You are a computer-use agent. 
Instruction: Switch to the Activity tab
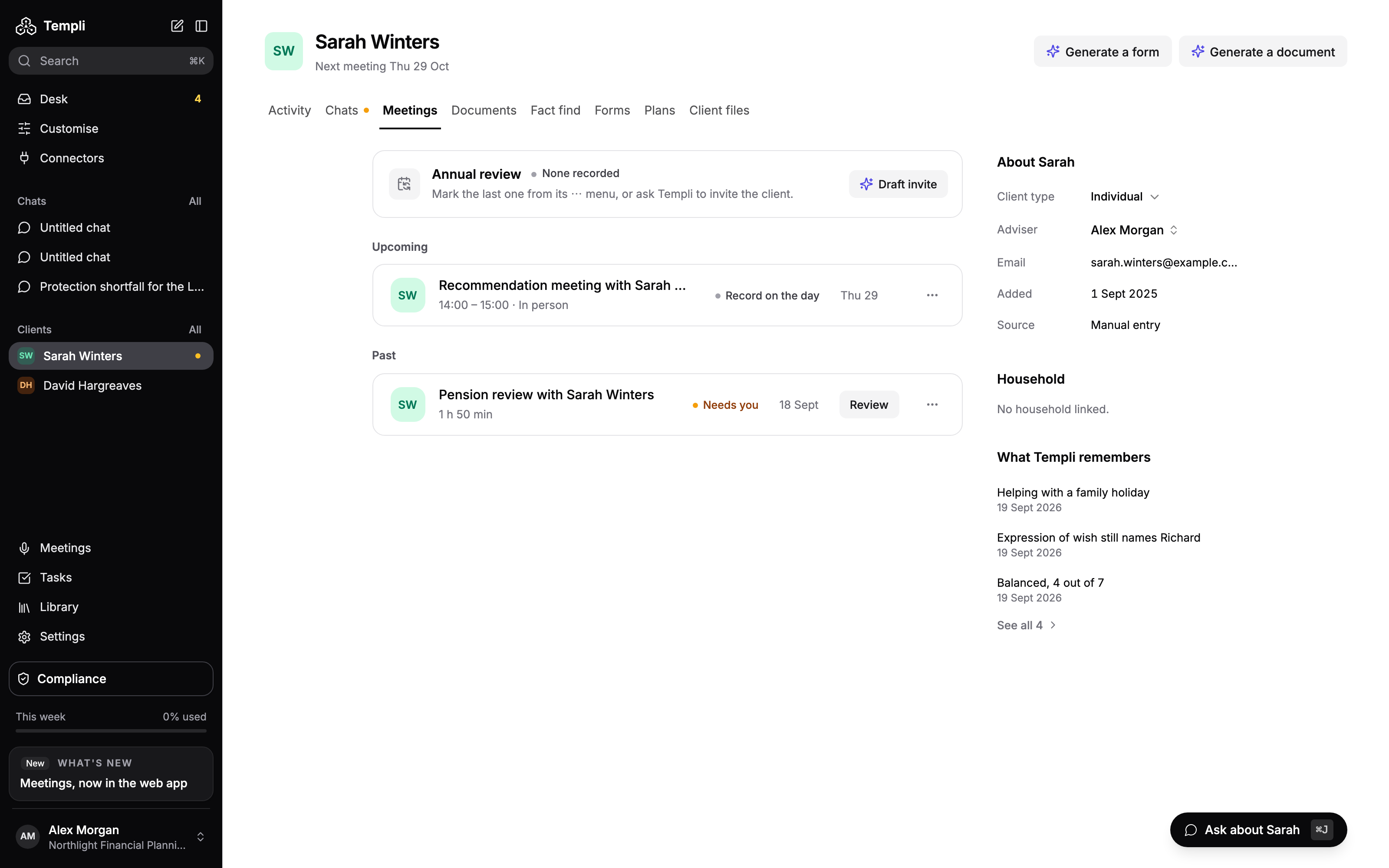tap(289, 110)
